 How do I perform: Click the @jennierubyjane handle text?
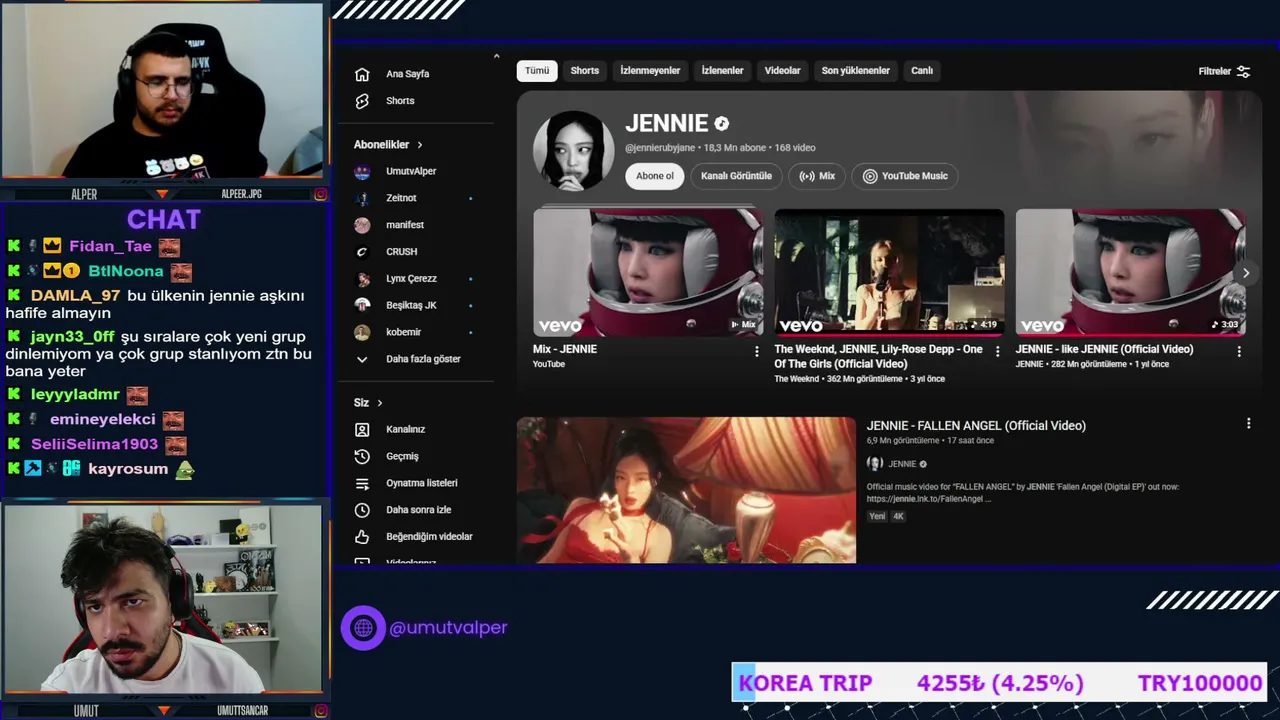pos(660,148)
